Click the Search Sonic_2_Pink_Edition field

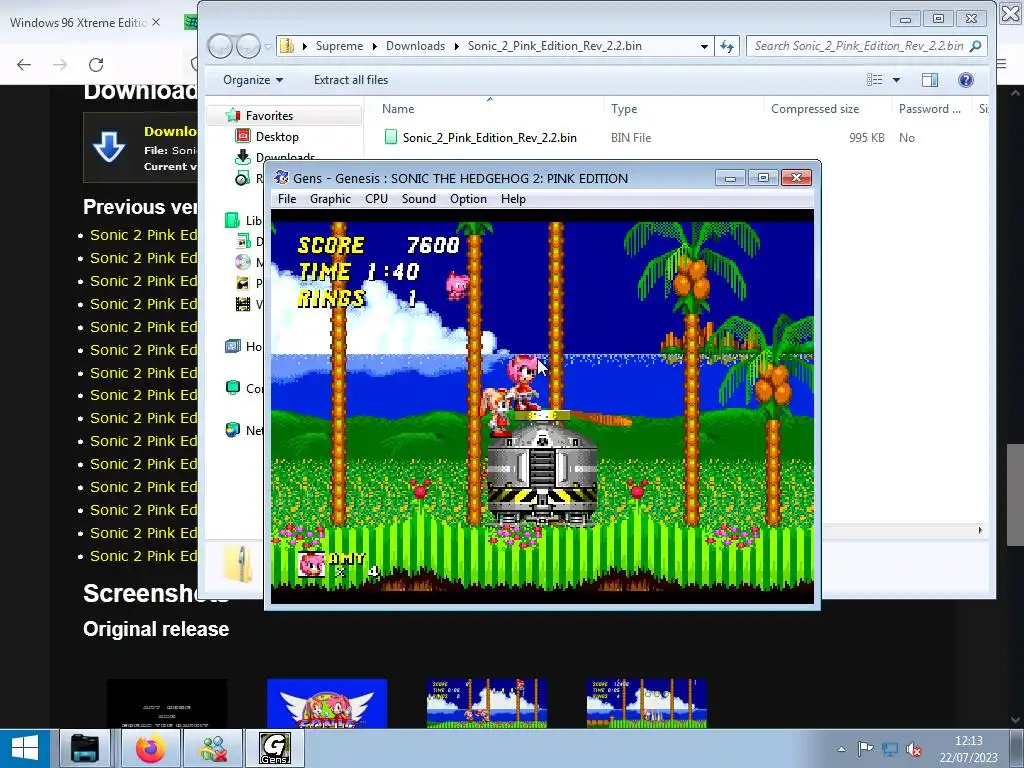(x=858, y=46)
